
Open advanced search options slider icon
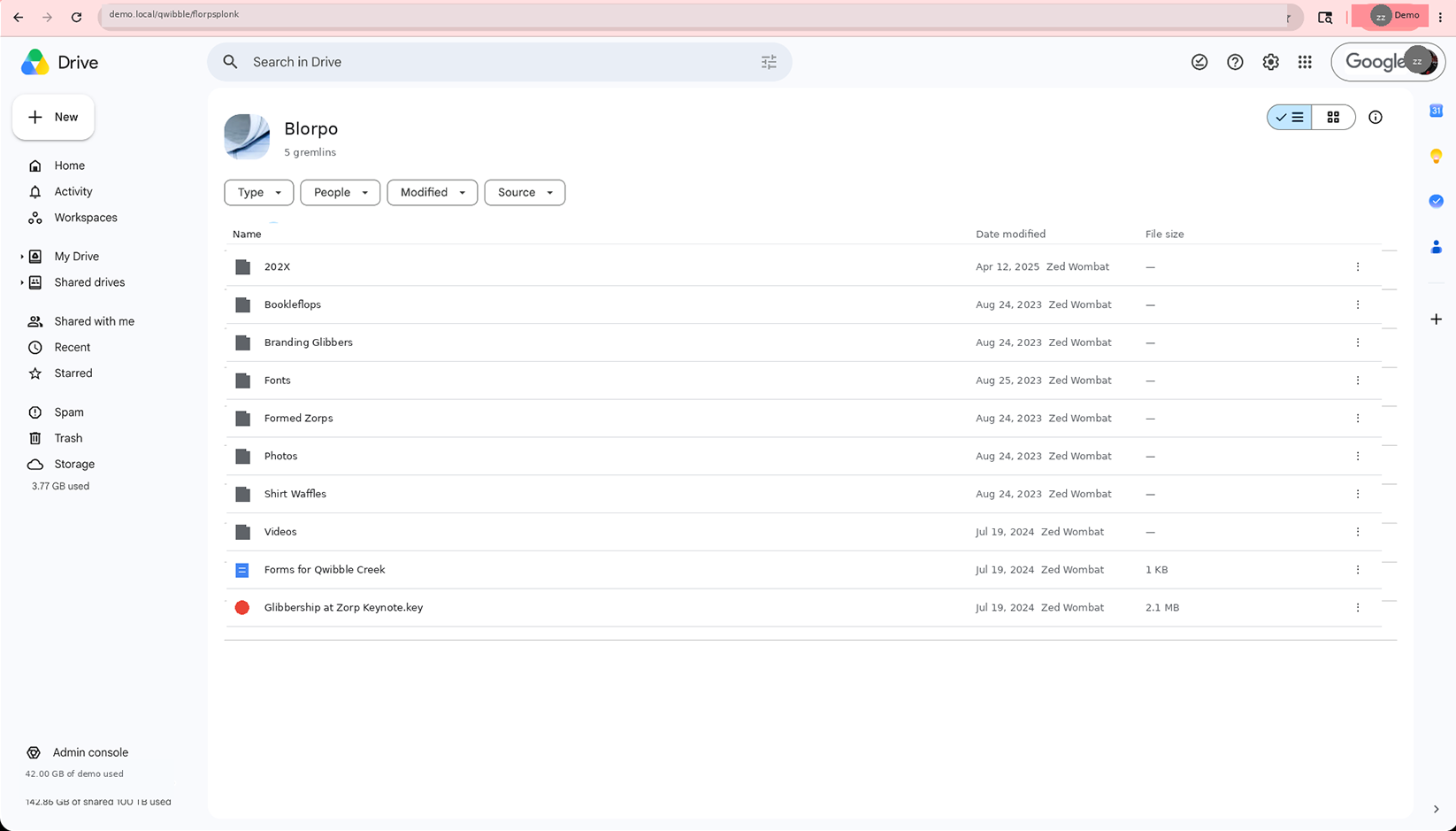[x=769, y=62]
